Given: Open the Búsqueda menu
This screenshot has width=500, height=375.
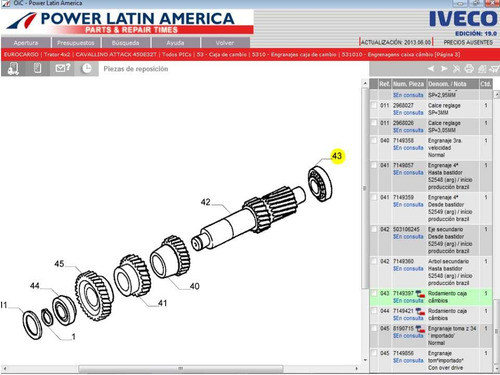Looking at the screenshot, I should [125, 43].
